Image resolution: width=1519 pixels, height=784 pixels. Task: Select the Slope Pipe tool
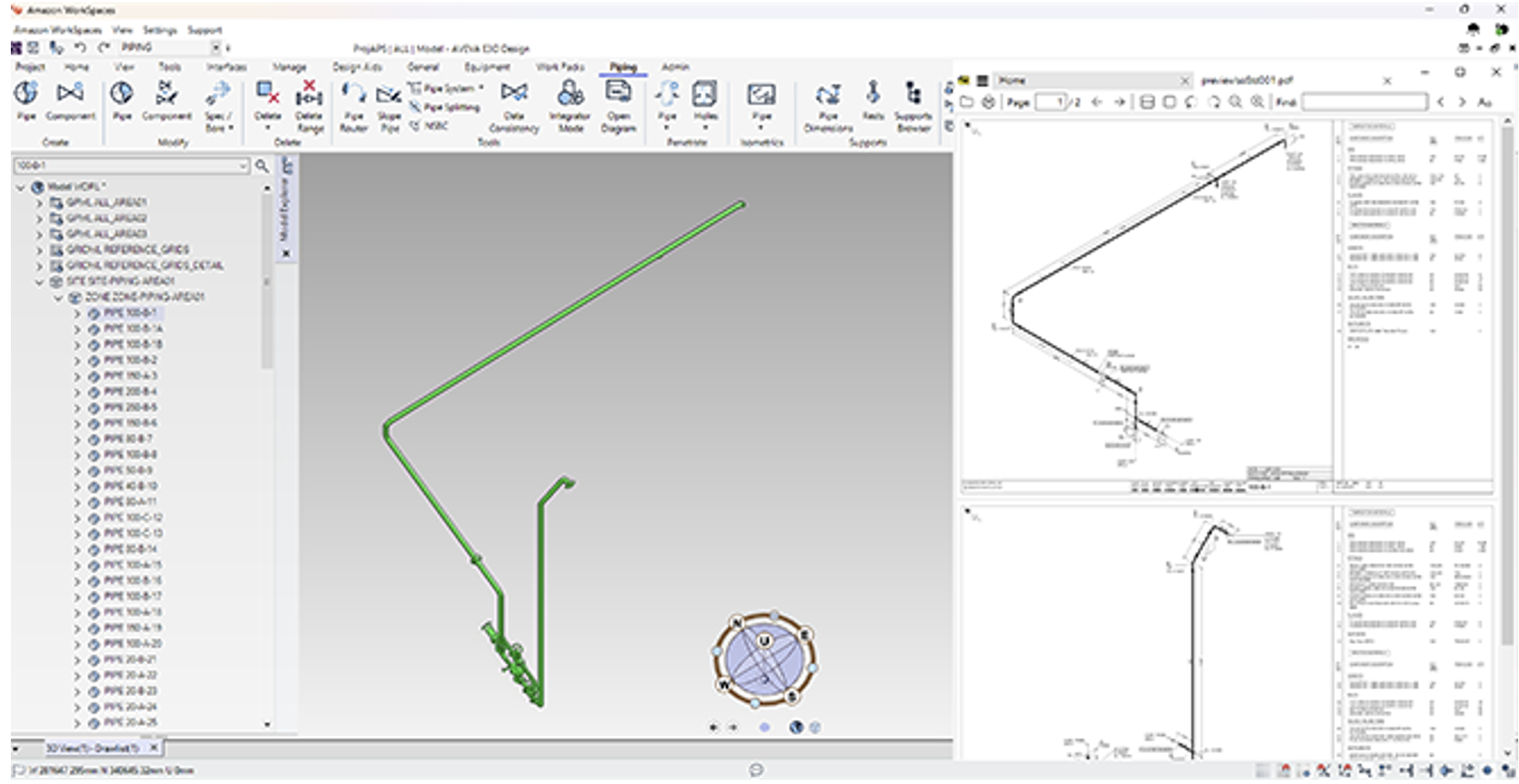coord(389,106)
